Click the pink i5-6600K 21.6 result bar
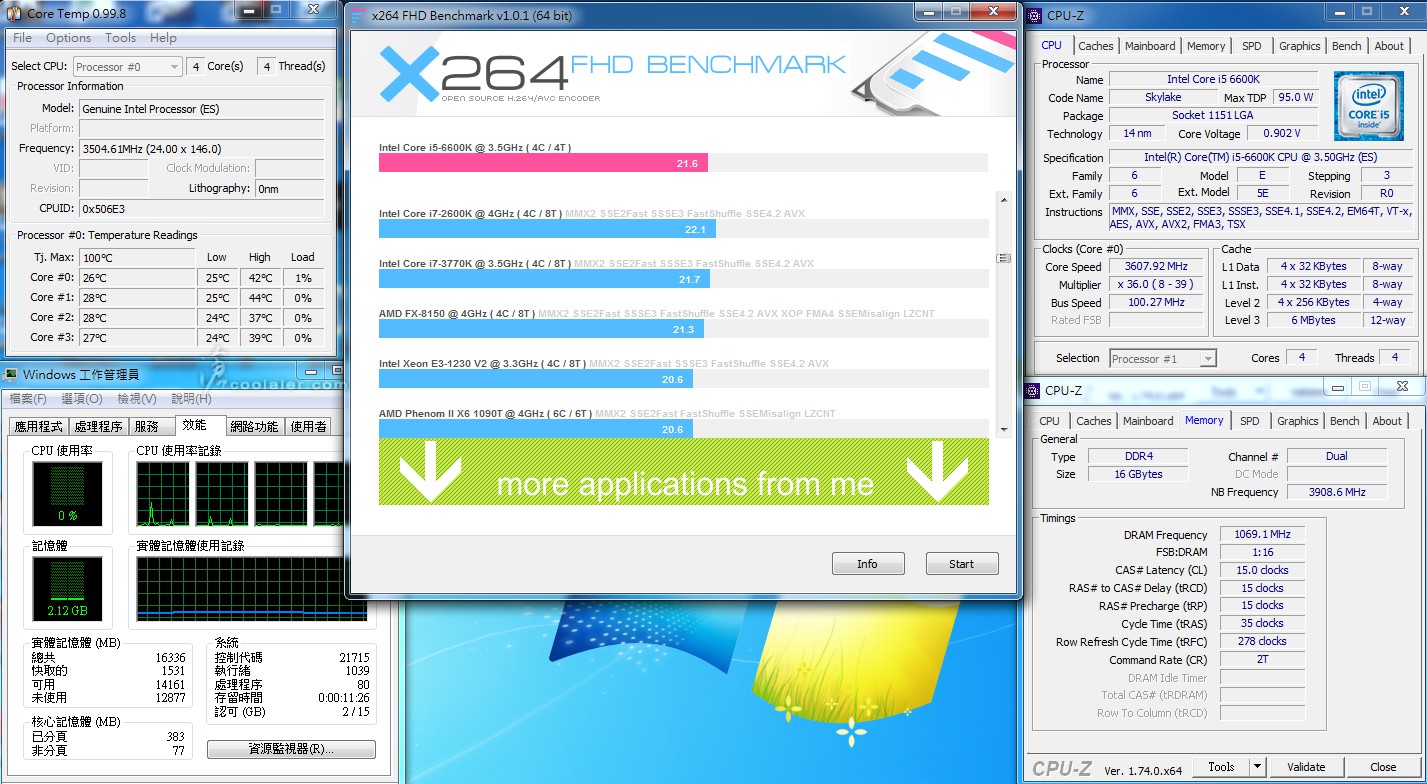1427x784 pixels. tap(543, 163)
